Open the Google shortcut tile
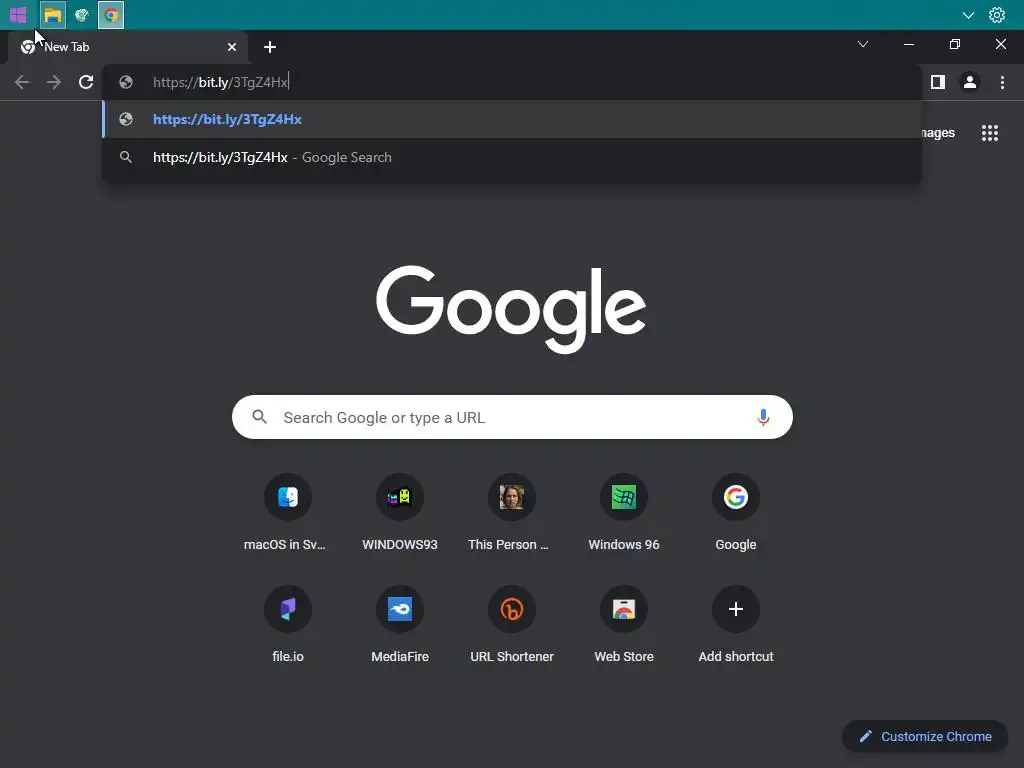 735,513
